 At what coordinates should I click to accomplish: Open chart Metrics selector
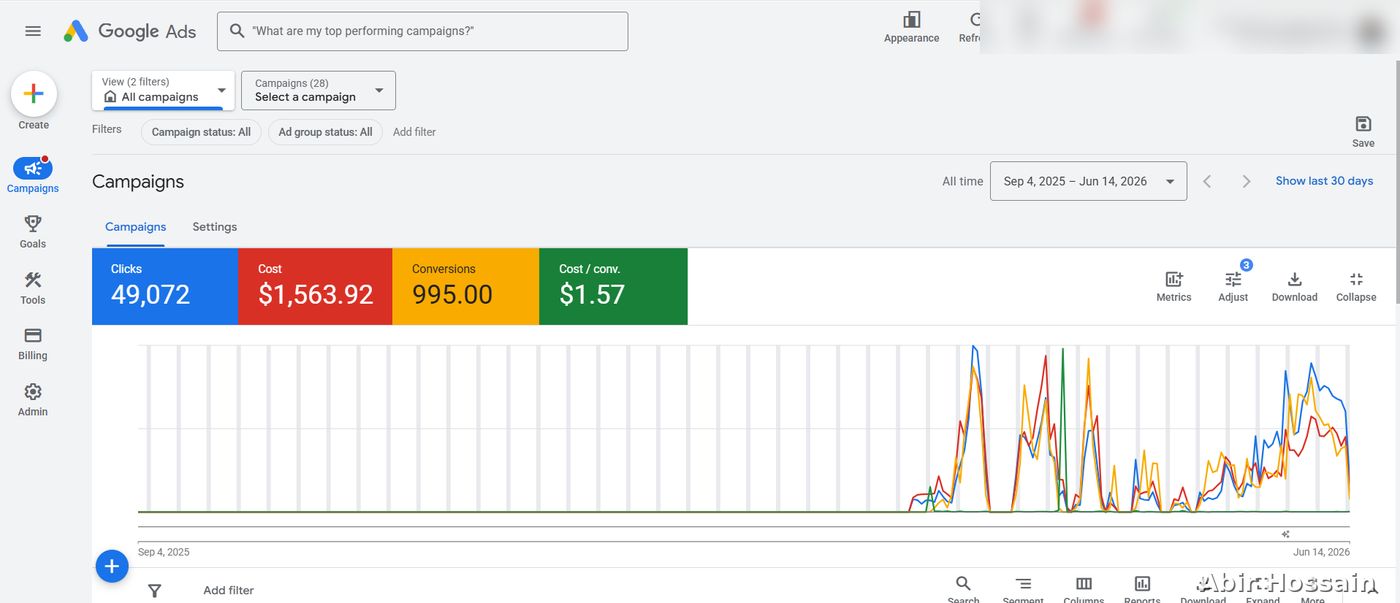(x=1173, y=286)
